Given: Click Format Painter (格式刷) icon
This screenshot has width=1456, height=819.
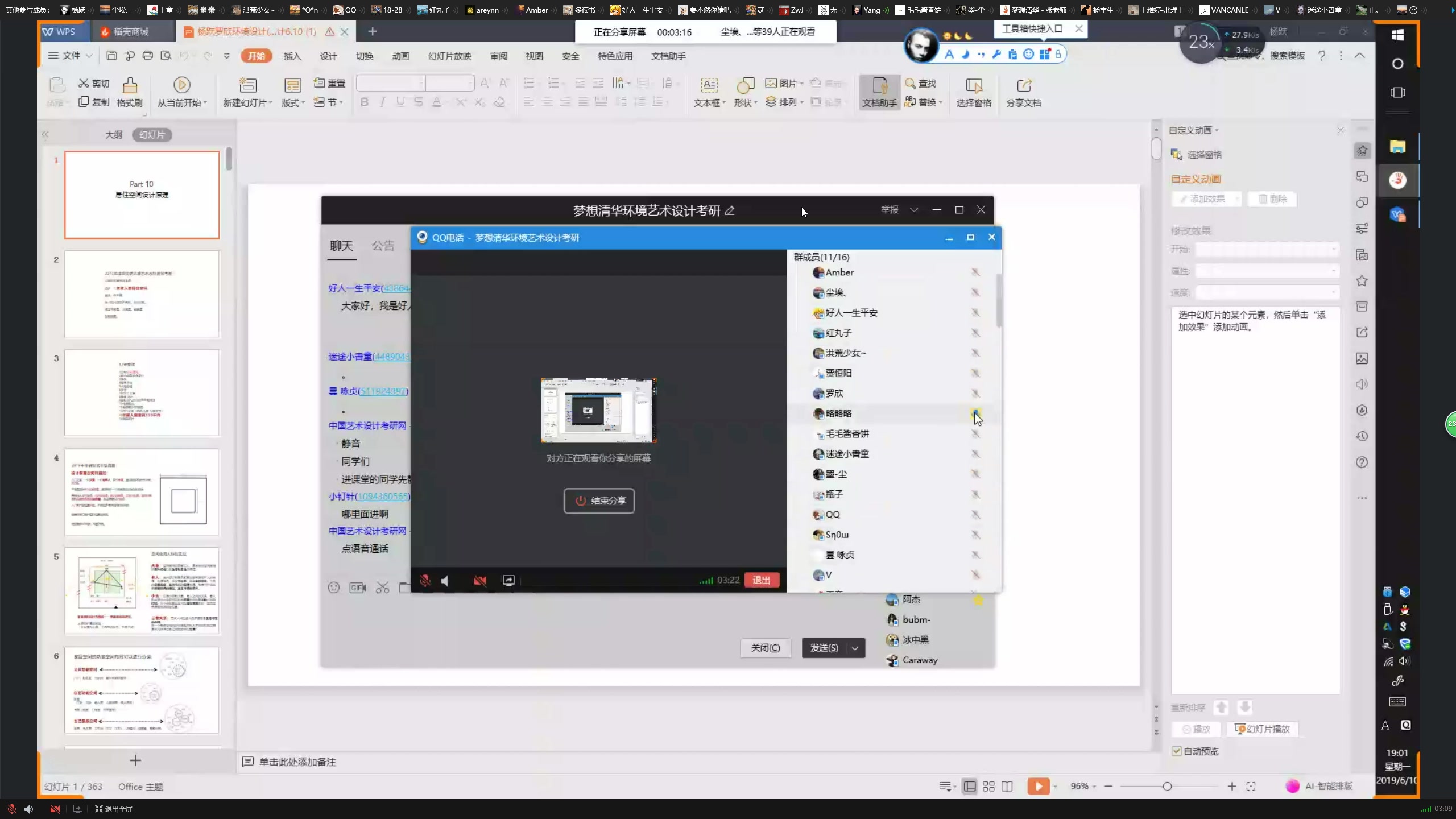Looking at the screenshot, I should tap(130, 85).
